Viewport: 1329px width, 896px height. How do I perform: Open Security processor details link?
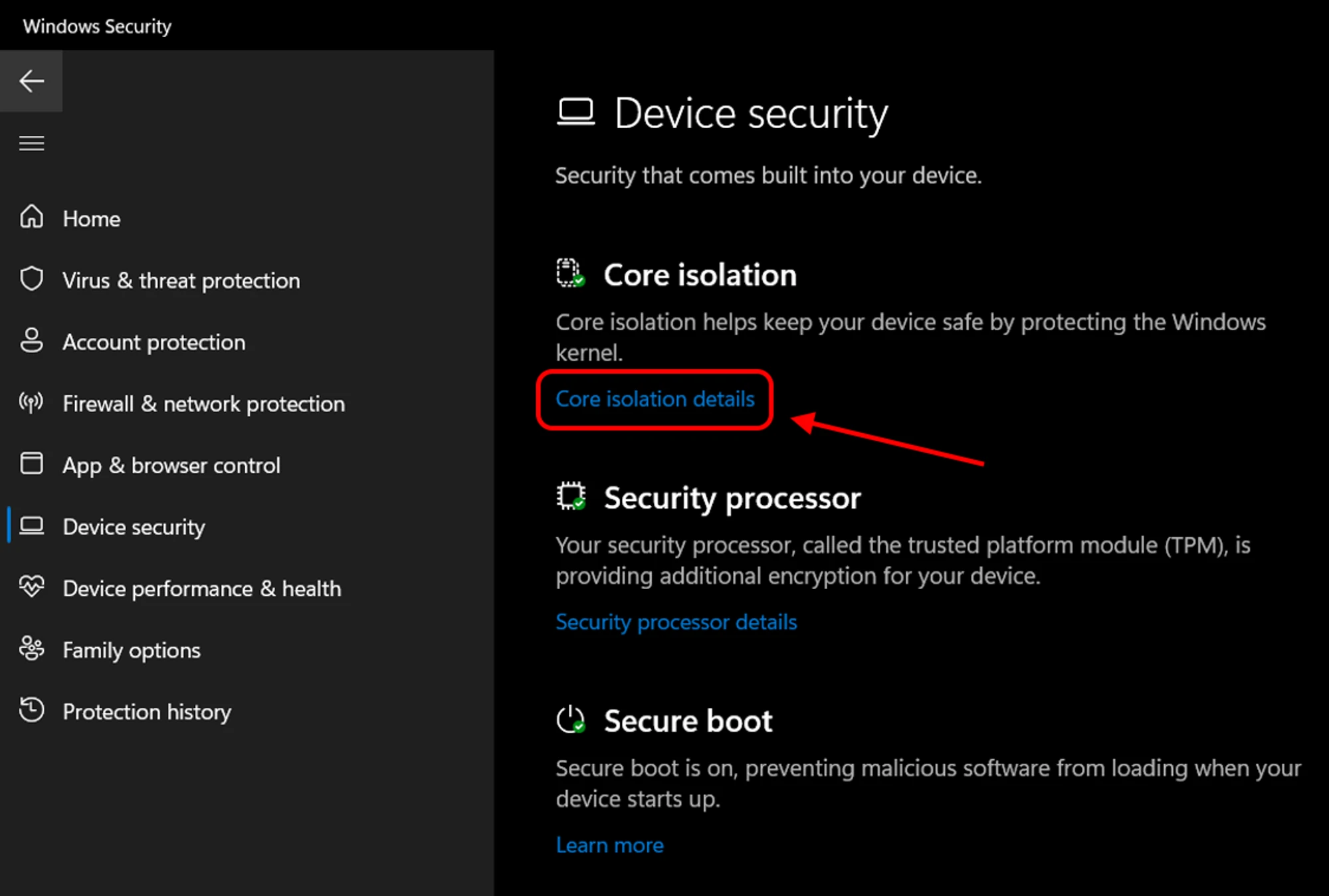(676, 622)
